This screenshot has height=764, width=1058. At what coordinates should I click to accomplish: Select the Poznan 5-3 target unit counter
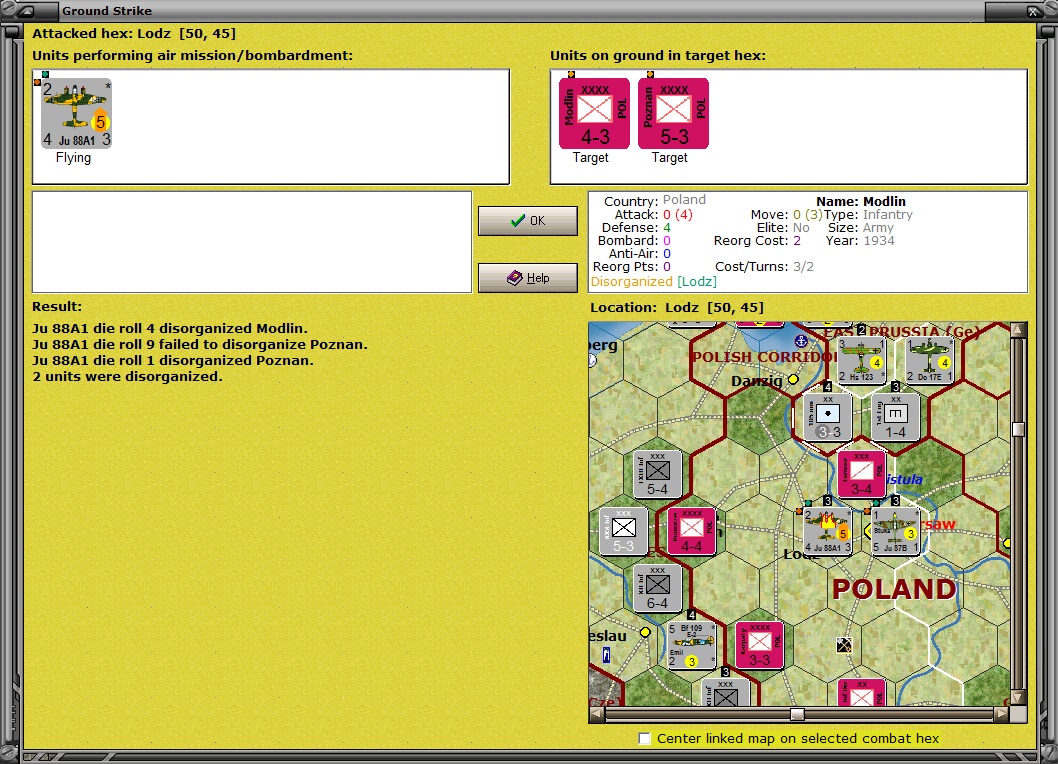point(673,113)
